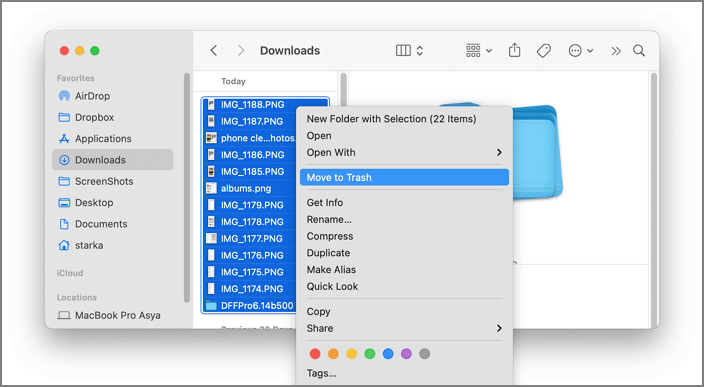
Task: Click the Share toolbar icon
Action: point(515,50)
